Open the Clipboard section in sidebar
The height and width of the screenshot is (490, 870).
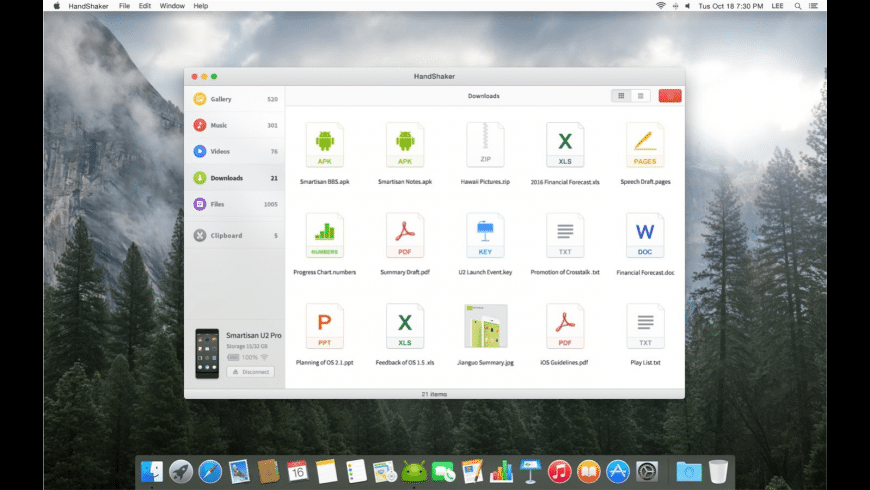pos(235,235)
